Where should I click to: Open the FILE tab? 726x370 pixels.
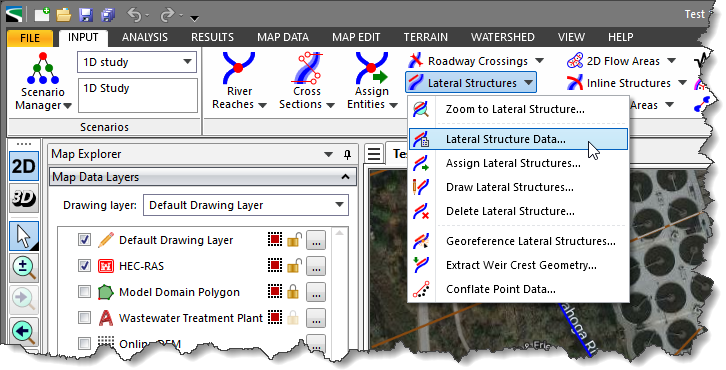(30, 38)
